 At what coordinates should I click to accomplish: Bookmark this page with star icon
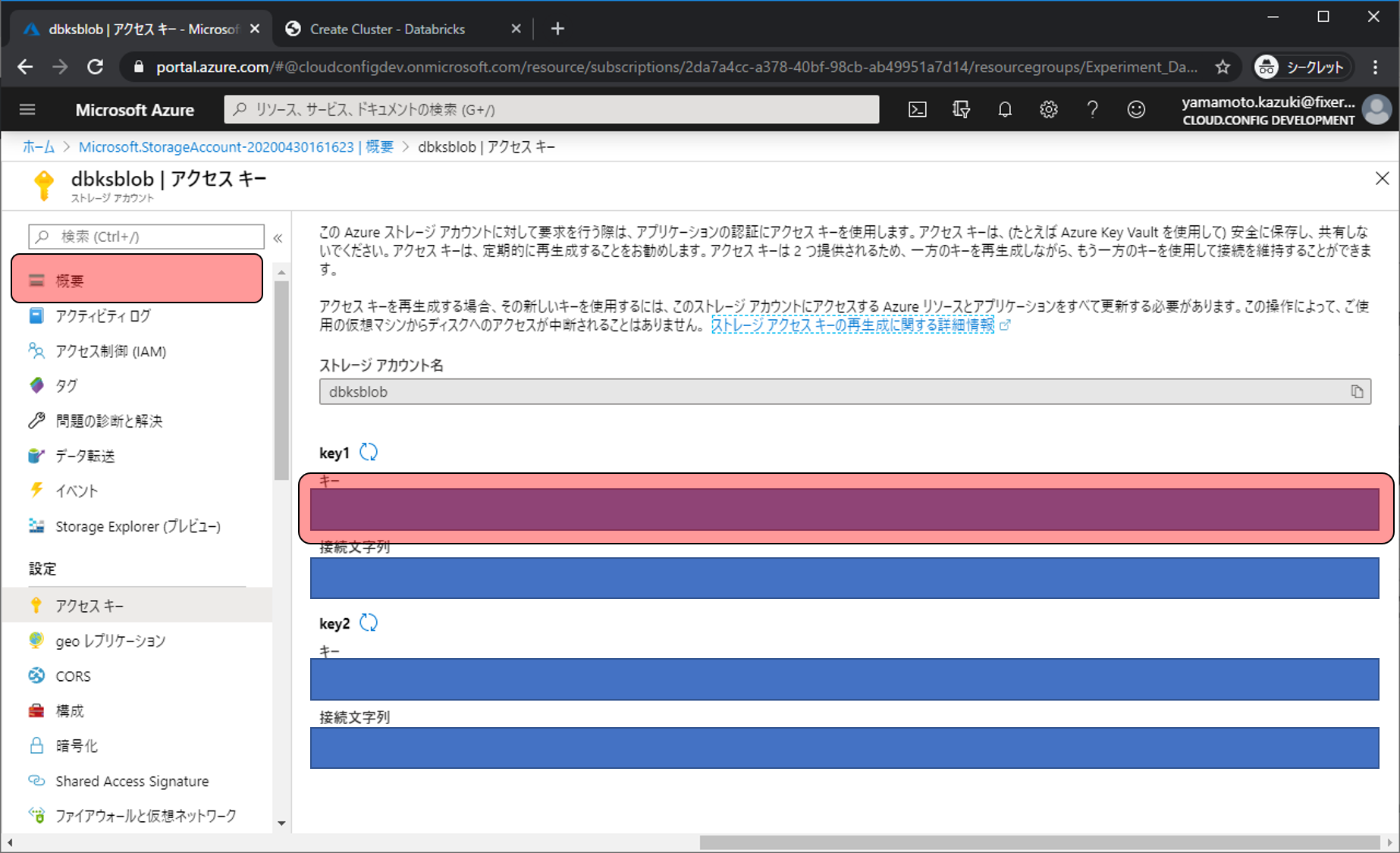pyautogui.click(x=1223, y=67)
